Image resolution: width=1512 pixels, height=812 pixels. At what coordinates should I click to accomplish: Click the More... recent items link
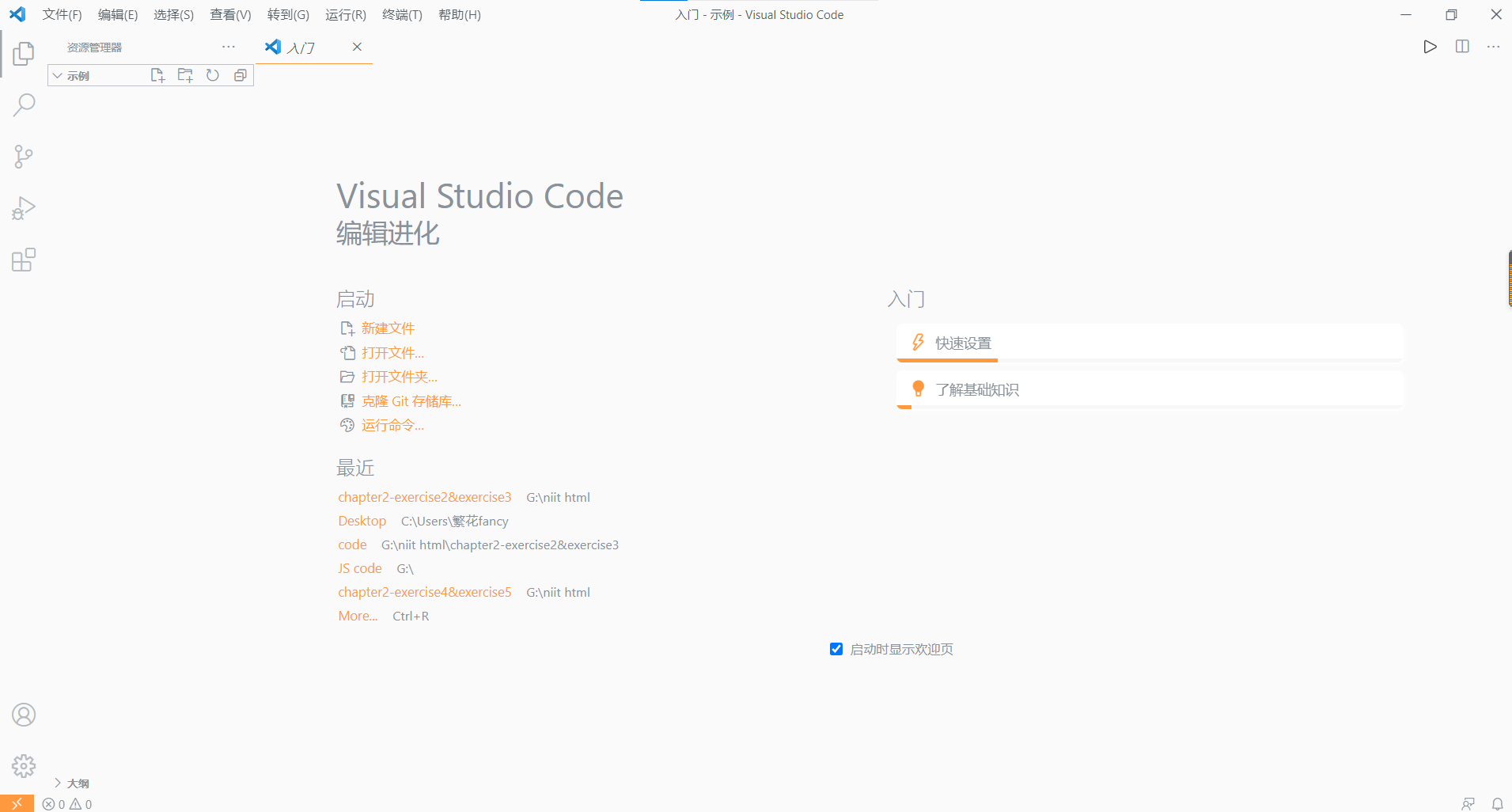pyautogui.click(x=358, y=616)
